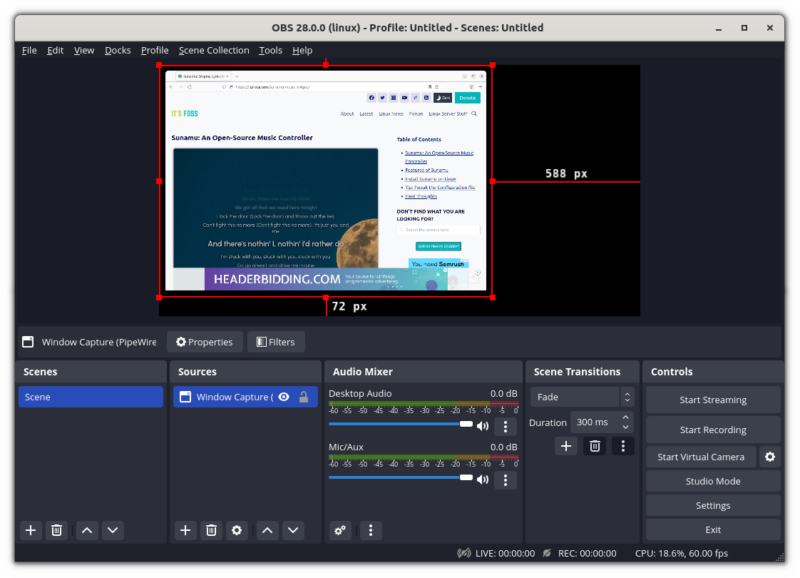Screen dimensions: 800x578
Task: Add a new source with the plus icon
Action: click(x=184, y=530)
